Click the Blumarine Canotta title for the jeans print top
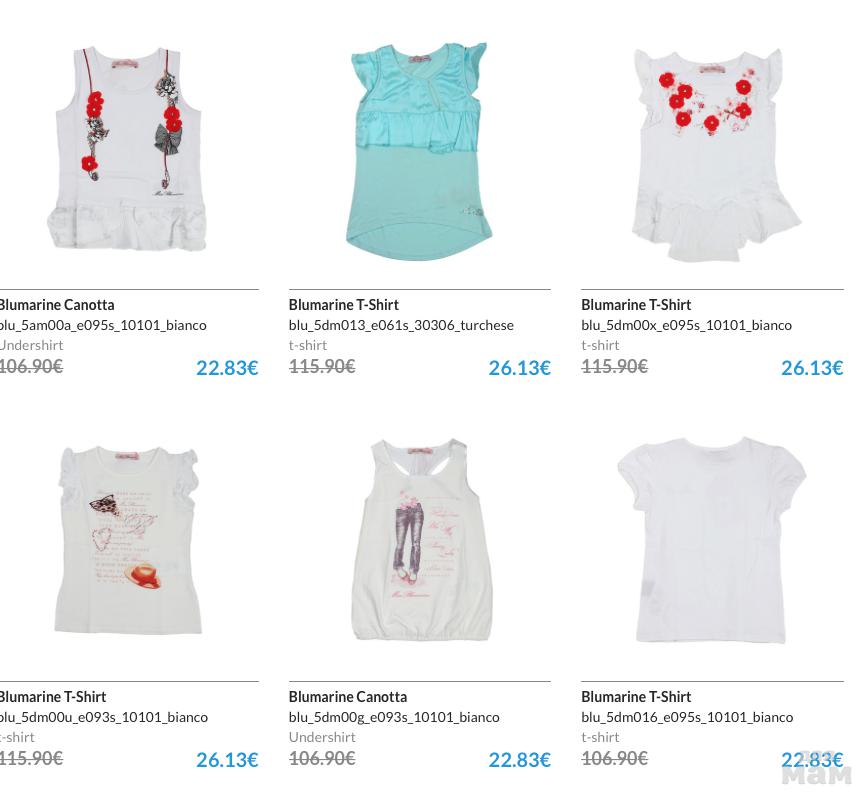 (348, 697)
